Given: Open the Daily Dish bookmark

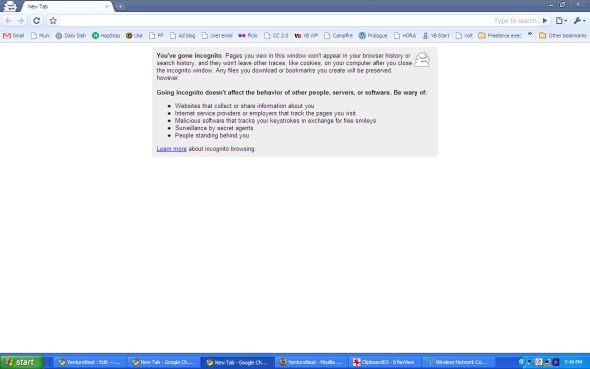Looking at the screenshot, I should 71,36.
